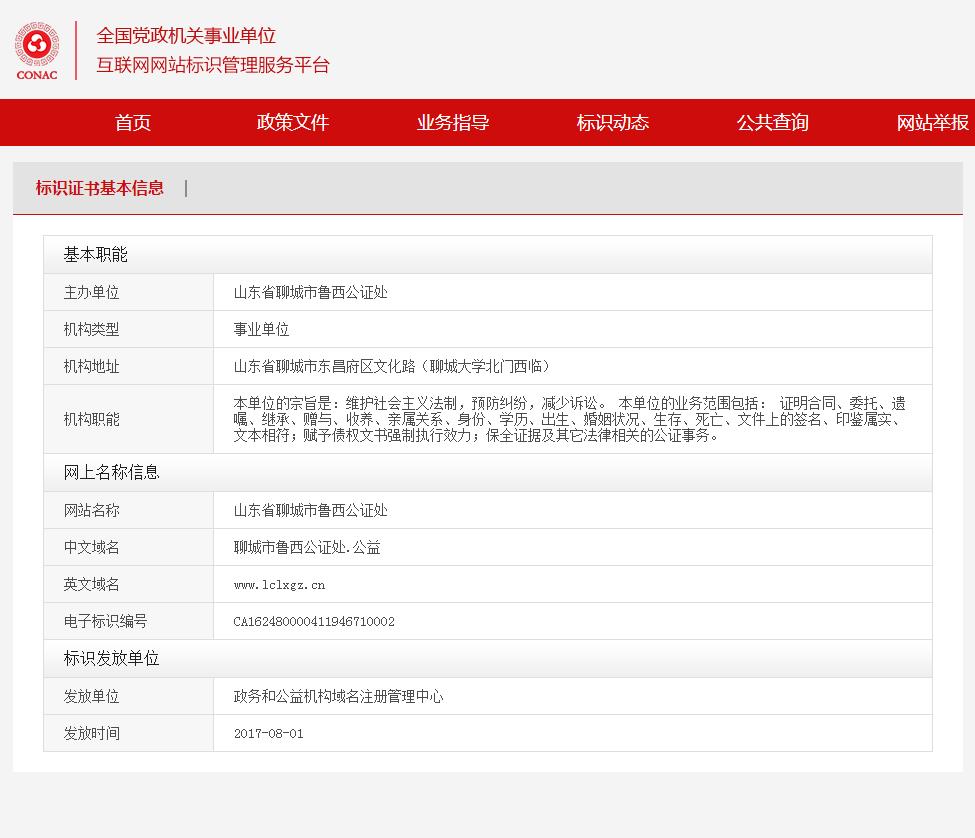Viewport: 975px width, 838px height.
Task: Select the ID CA162480000411946710002
Action: click(314, 622)
